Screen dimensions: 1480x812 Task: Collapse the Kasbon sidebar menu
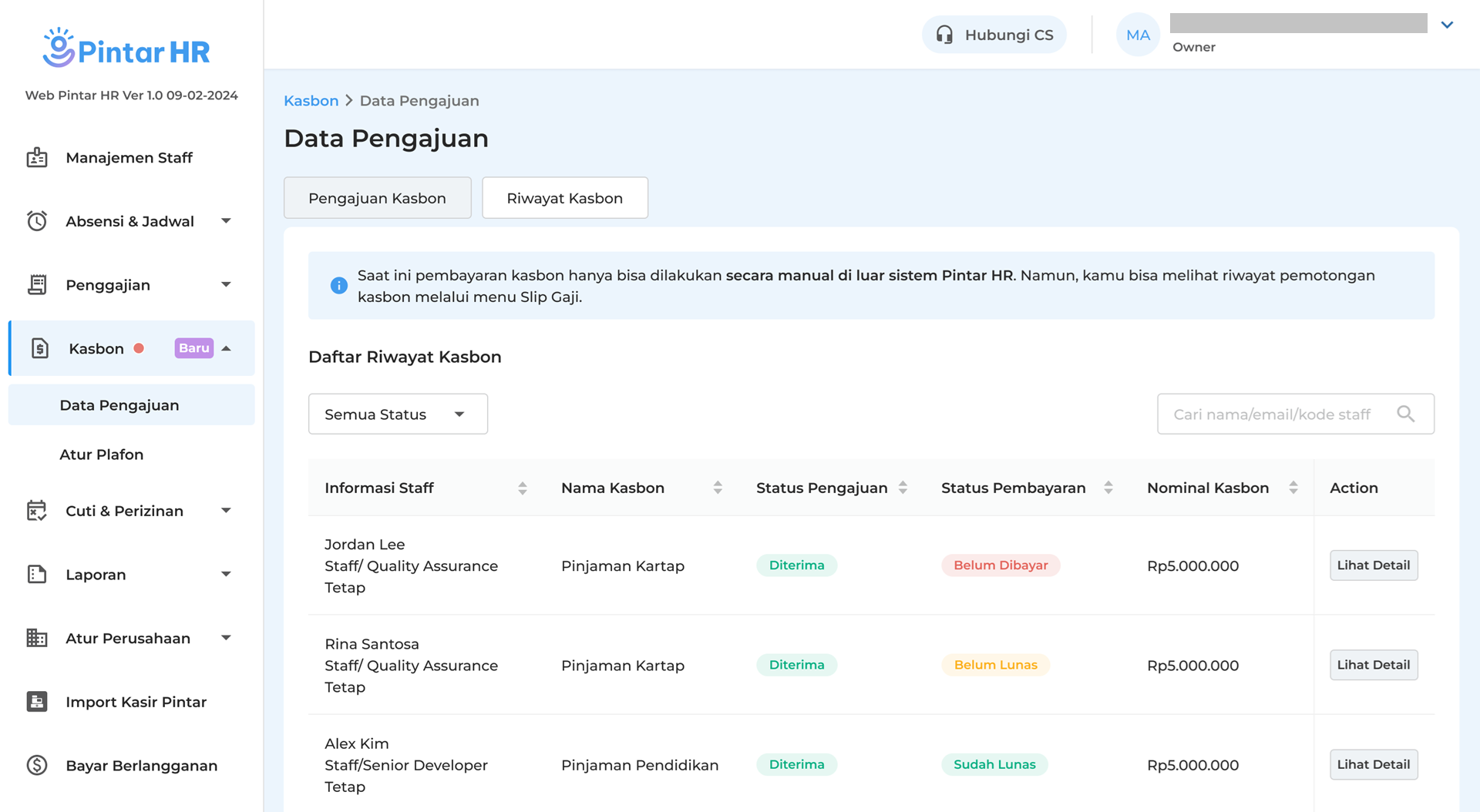(x=226, y=349)
